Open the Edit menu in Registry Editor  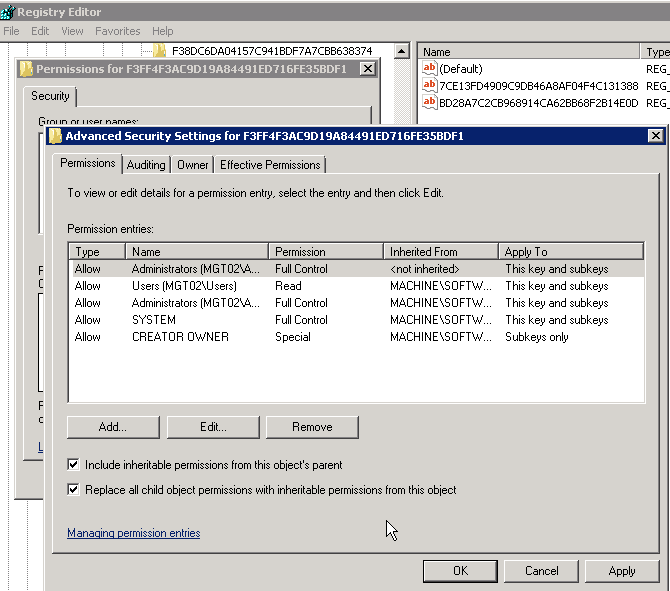(x=40, y=31)
